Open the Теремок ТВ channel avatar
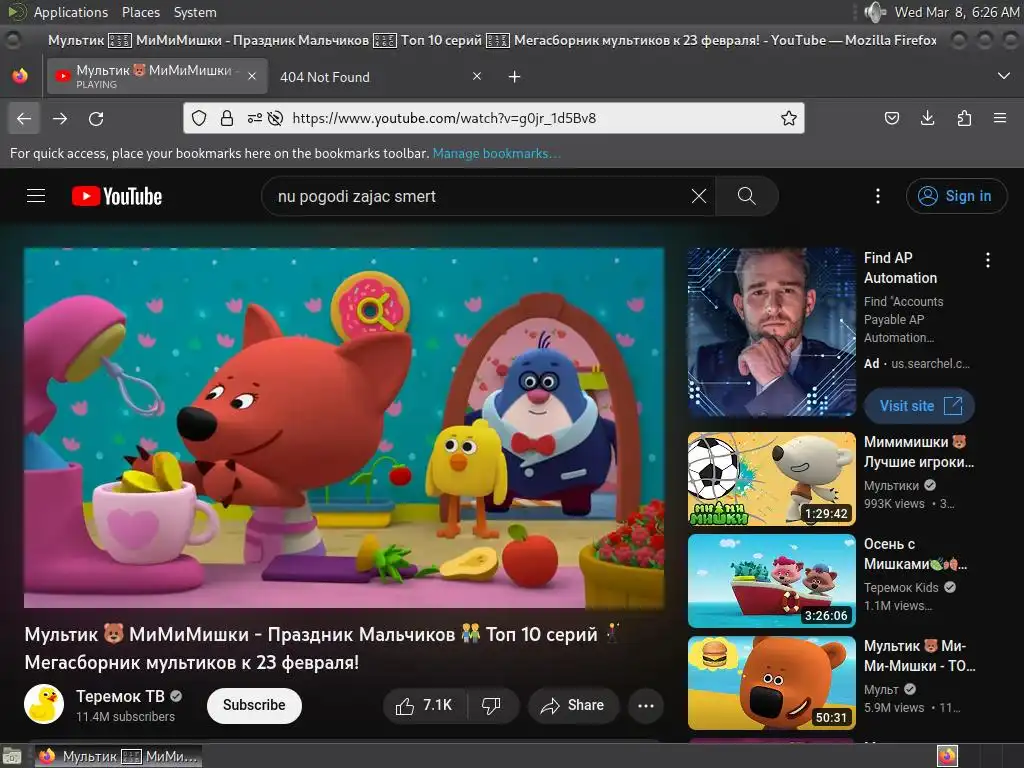Image resolution: width=1024 pixels, height=768 pixels. click(x=44, y=704)
